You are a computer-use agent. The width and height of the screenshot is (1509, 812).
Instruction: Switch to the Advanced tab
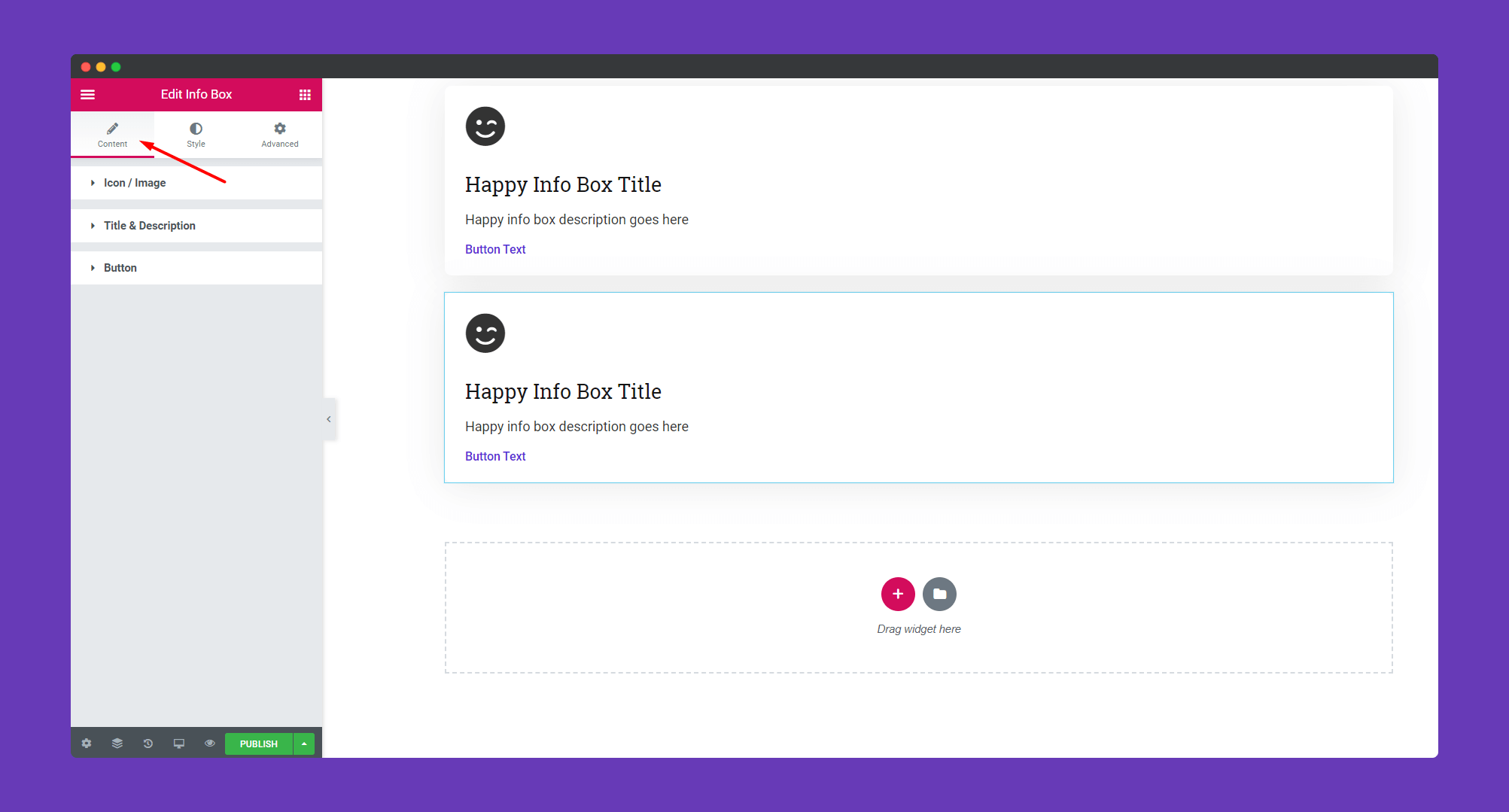tap(280, 135)
